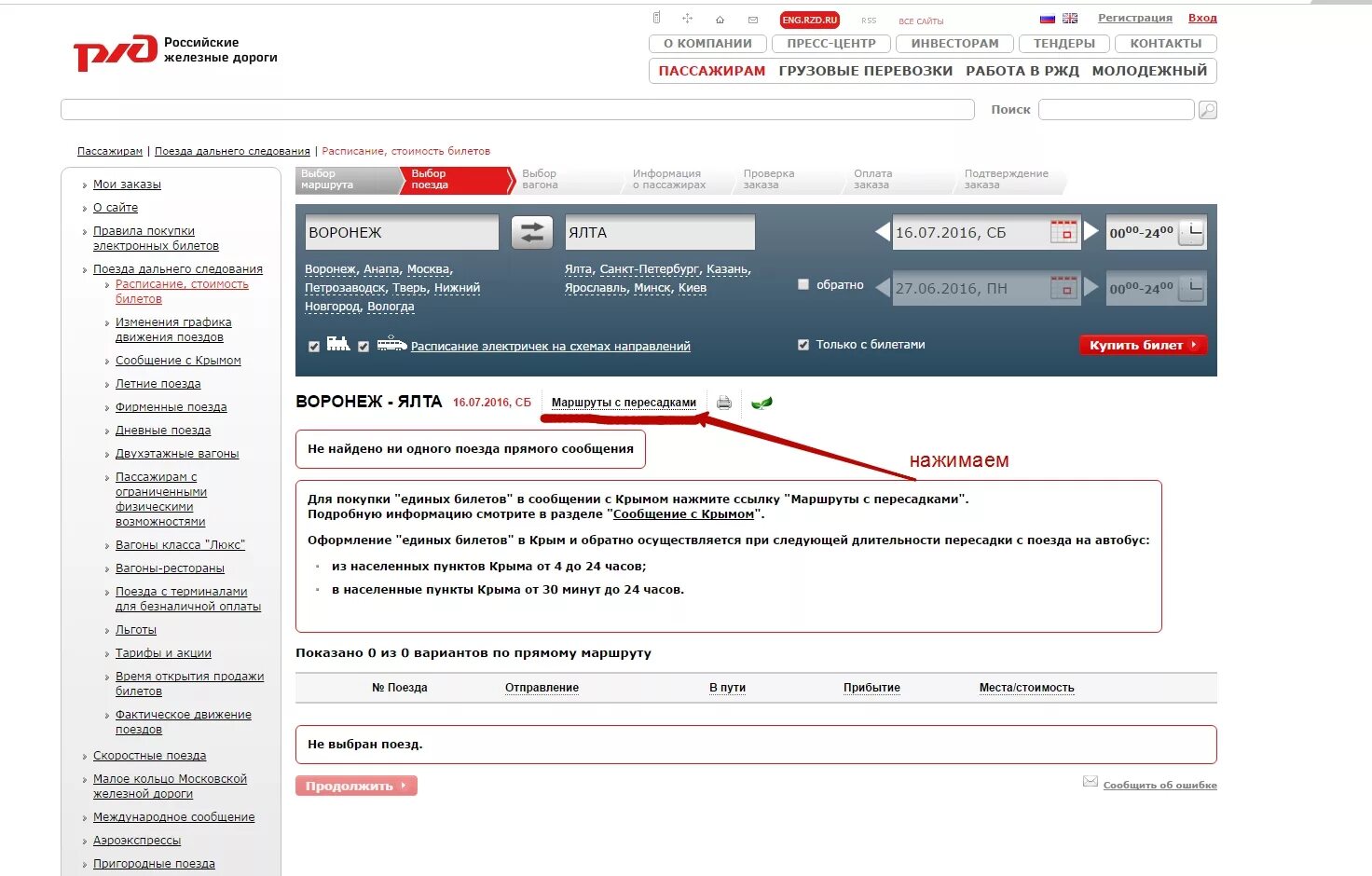Click the RSS link
This screenshot has height=876, width=1372.
[x=869, y=21]
